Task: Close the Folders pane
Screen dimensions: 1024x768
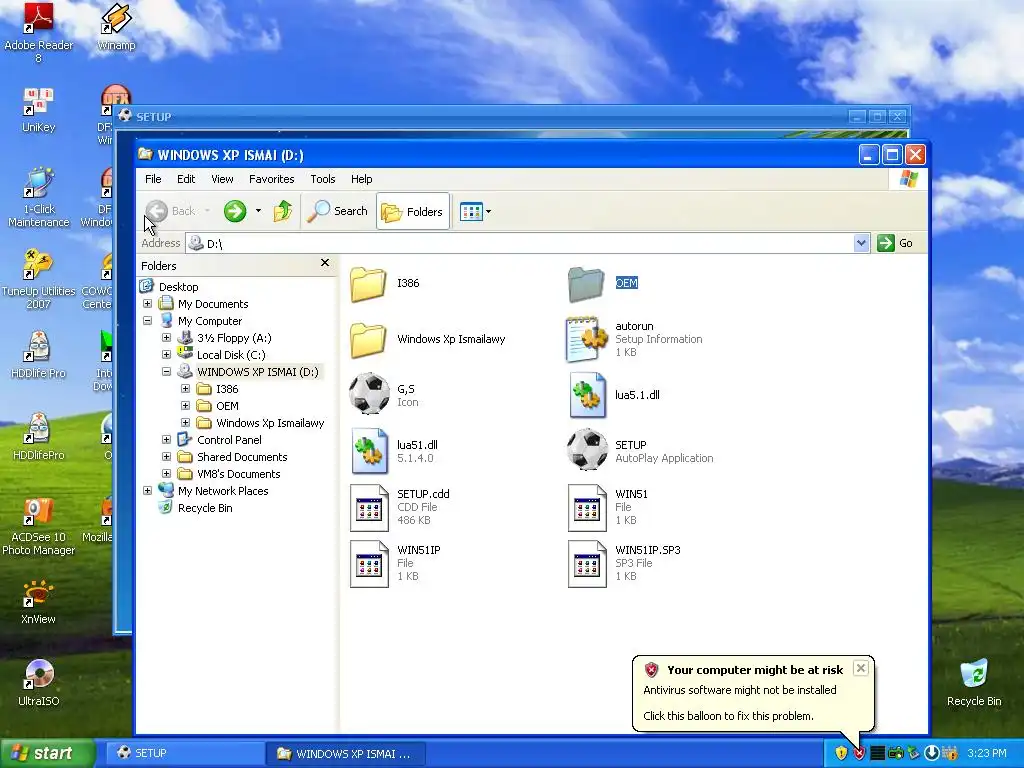Action: [x=325, y=263]
